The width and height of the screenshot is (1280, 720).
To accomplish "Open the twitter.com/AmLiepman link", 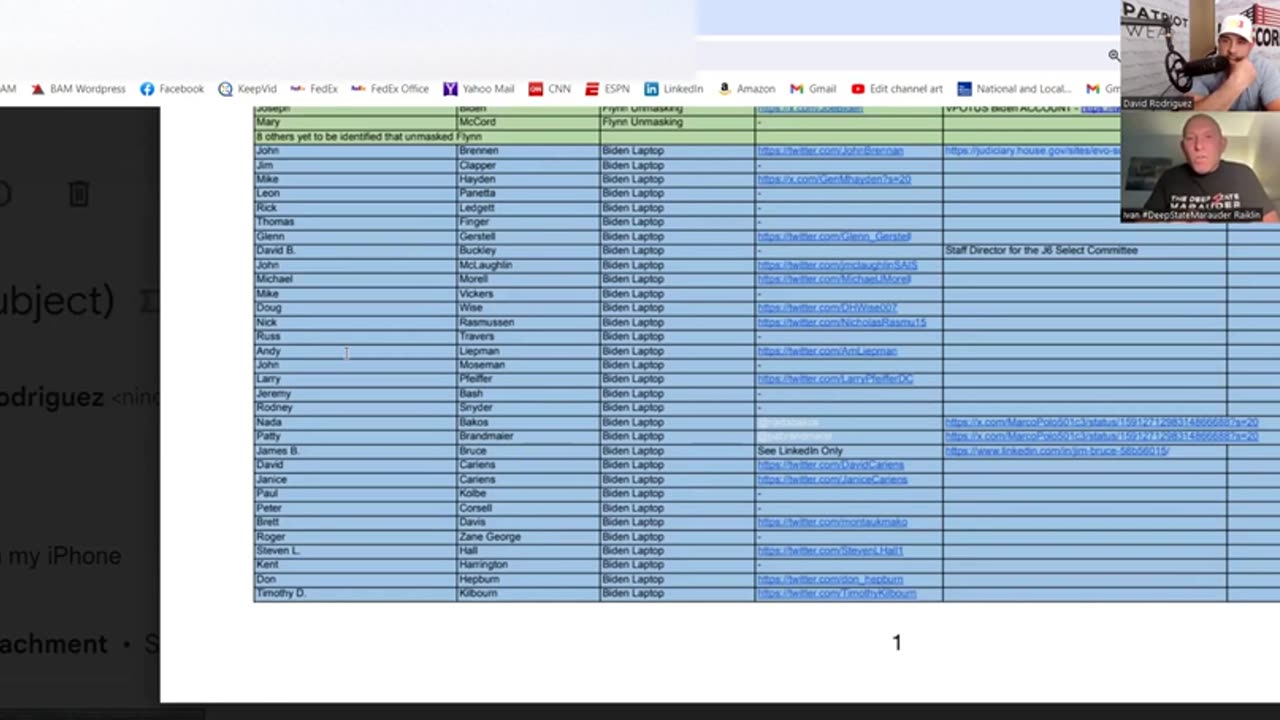I will [x=827, y=351].
